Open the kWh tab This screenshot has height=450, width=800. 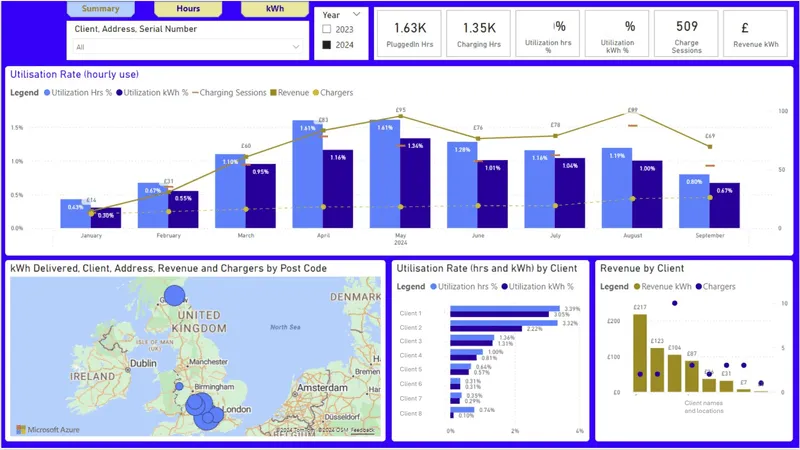(x=275, y=9)
